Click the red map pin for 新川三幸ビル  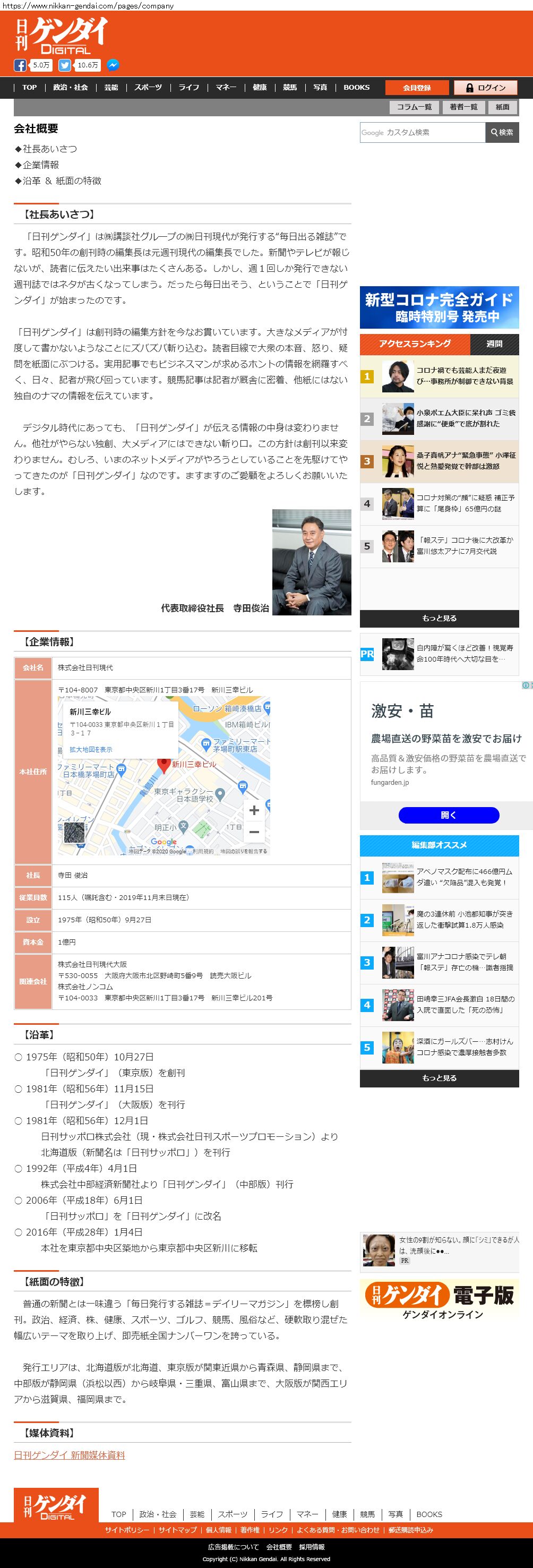pyautogui.click(x=163, y=765)
